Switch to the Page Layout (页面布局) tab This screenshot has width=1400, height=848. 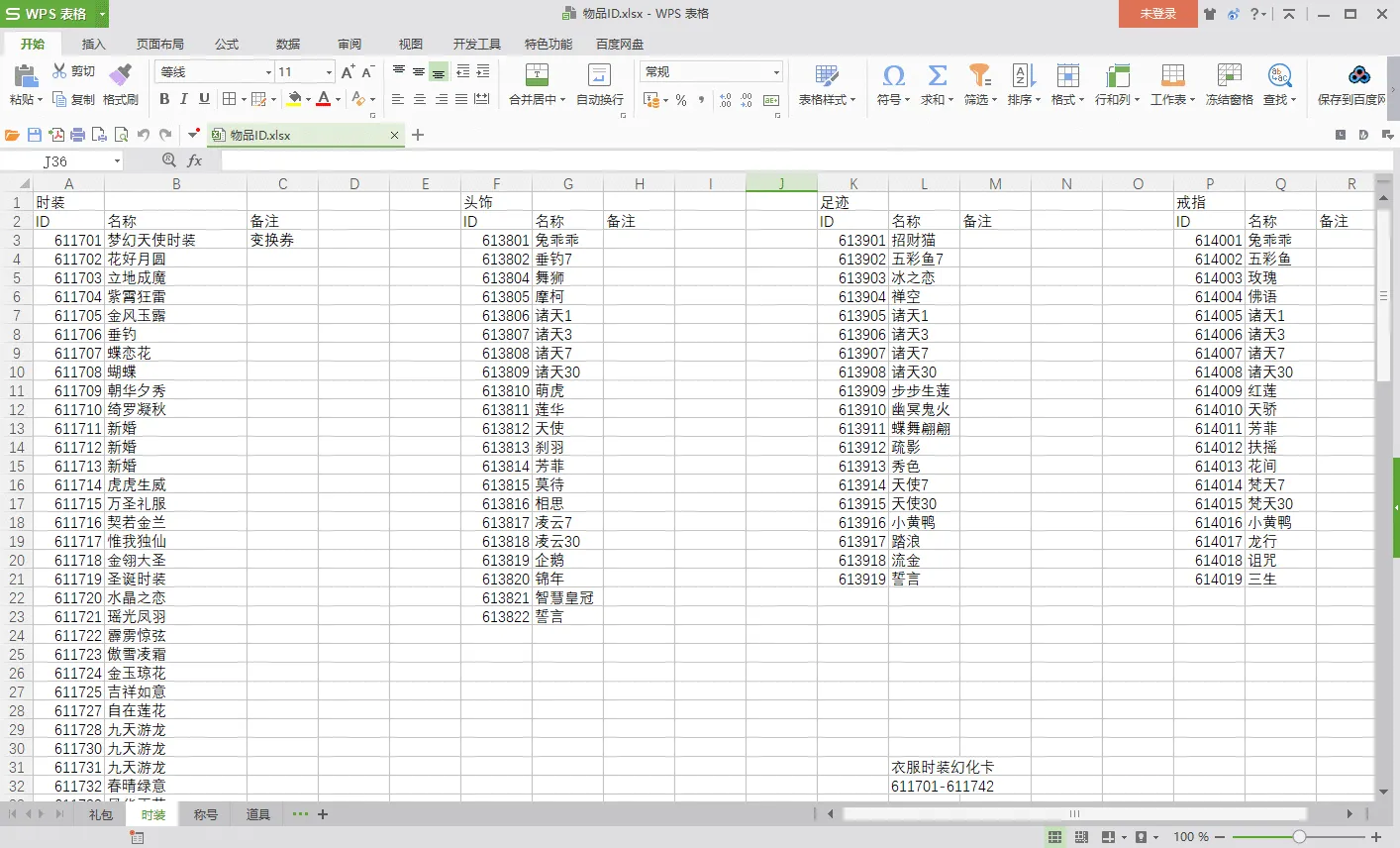click(160, 44)
